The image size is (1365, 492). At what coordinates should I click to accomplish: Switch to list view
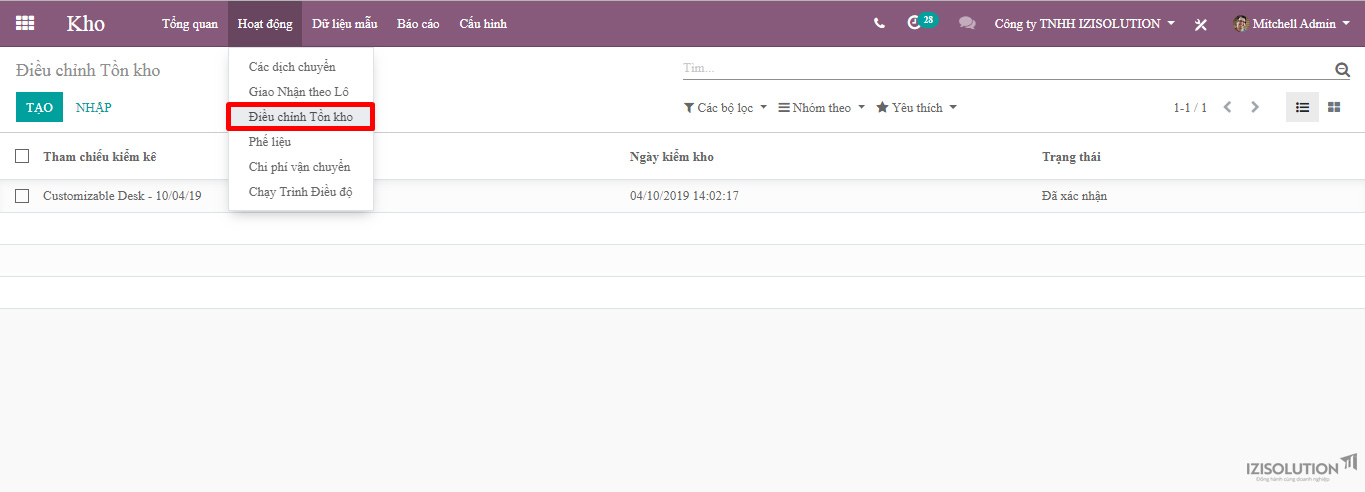1302,107
